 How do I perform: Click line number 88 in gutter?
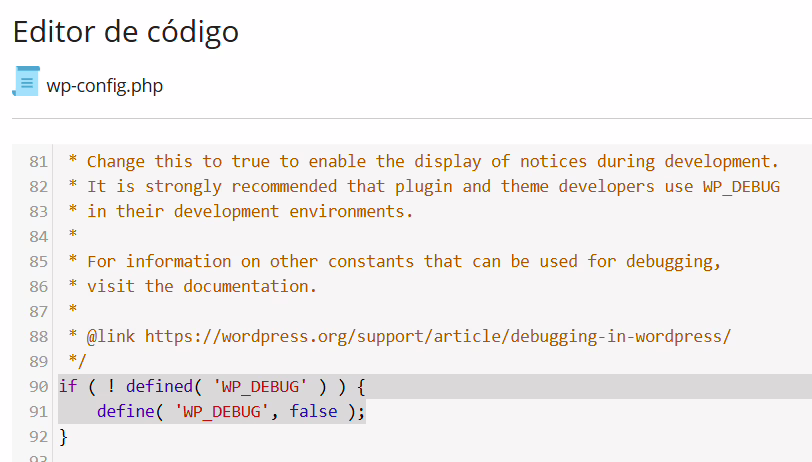pyautogui.click(x=38, y=336)
